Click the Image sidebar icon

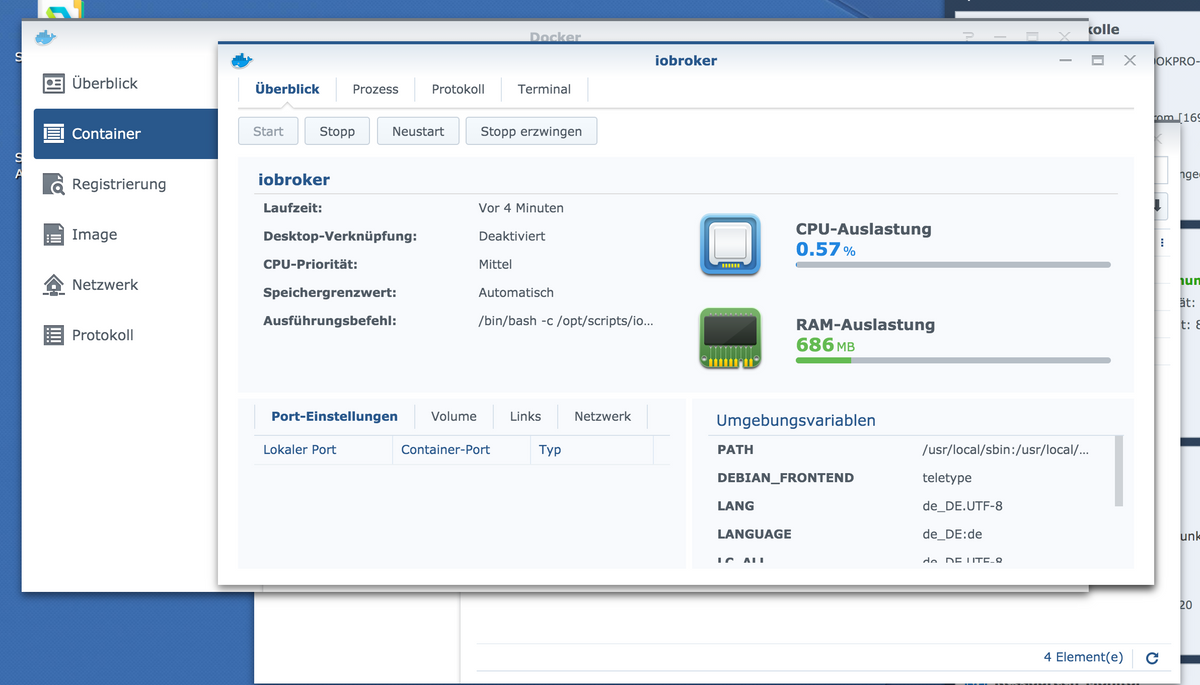54,235
